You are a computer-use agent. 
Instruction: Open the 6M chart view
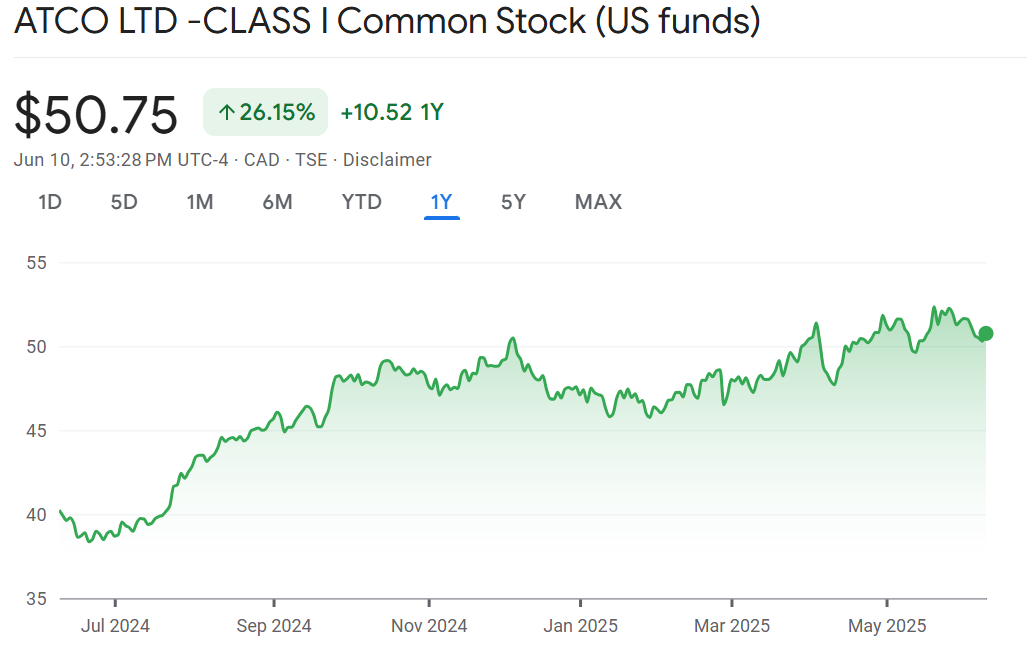click(277, 202)
